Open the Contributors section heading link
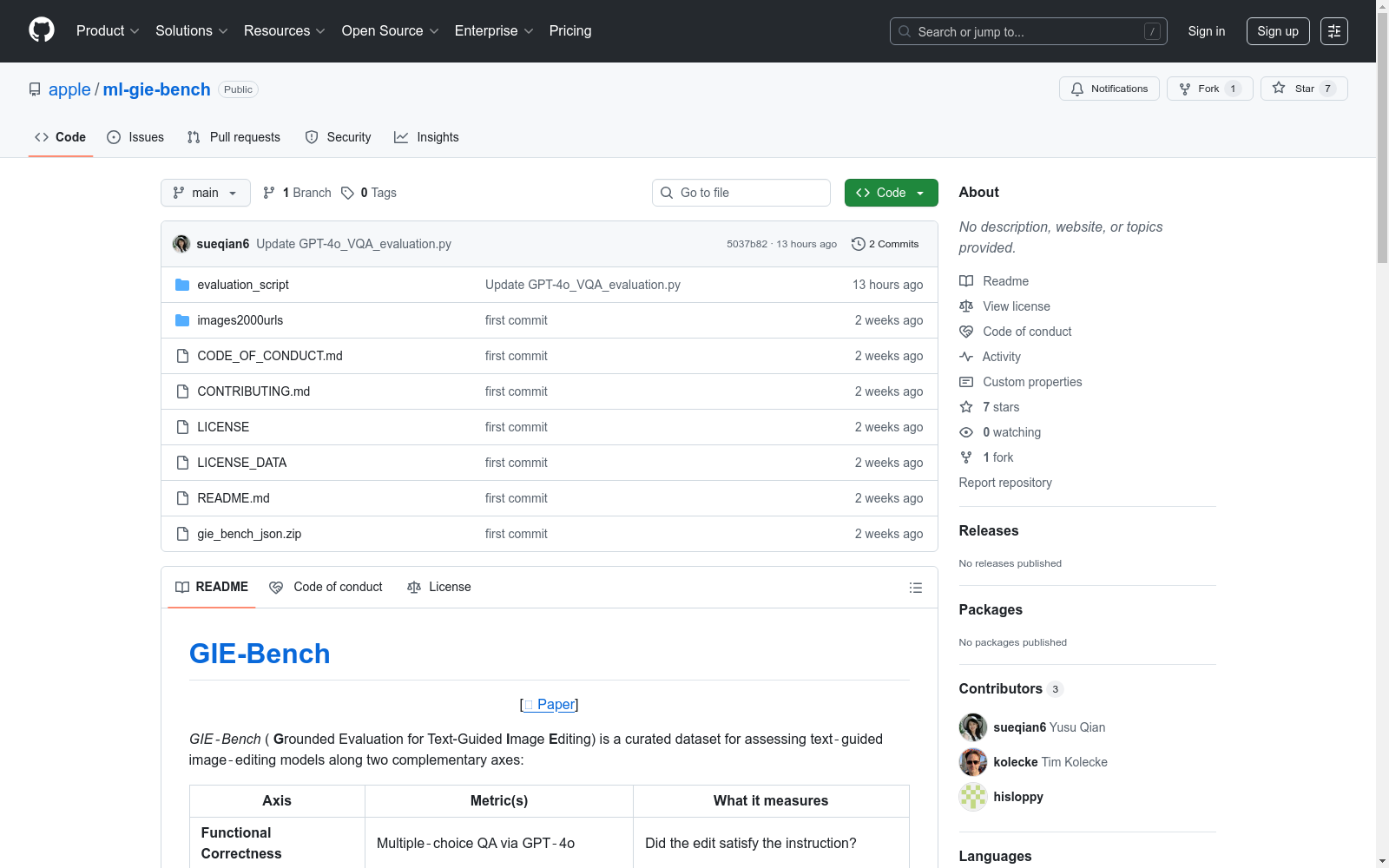1389x868 pixels. pos(1011,688)
